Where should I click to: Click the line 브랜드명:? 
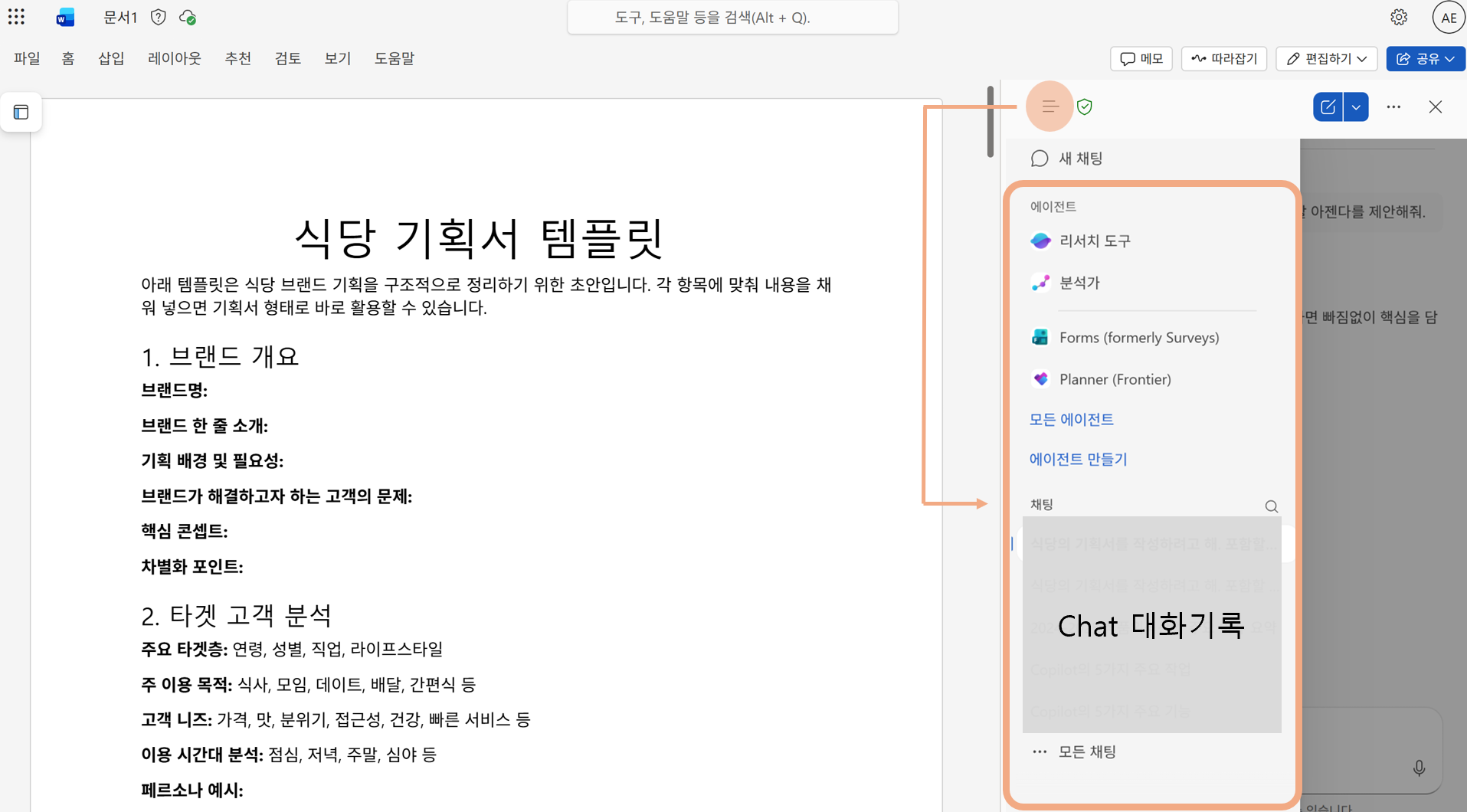174,390
